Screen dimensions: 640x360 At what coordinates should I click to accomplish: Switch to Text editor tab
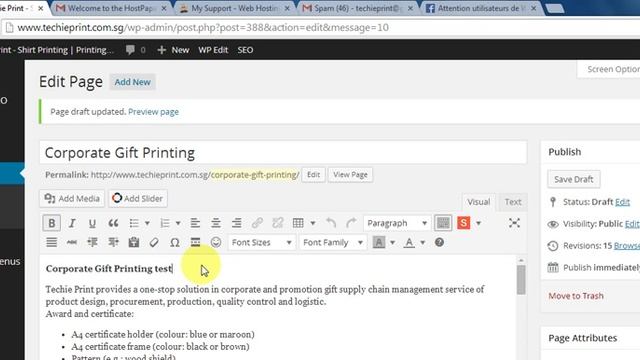coord(513,202)
